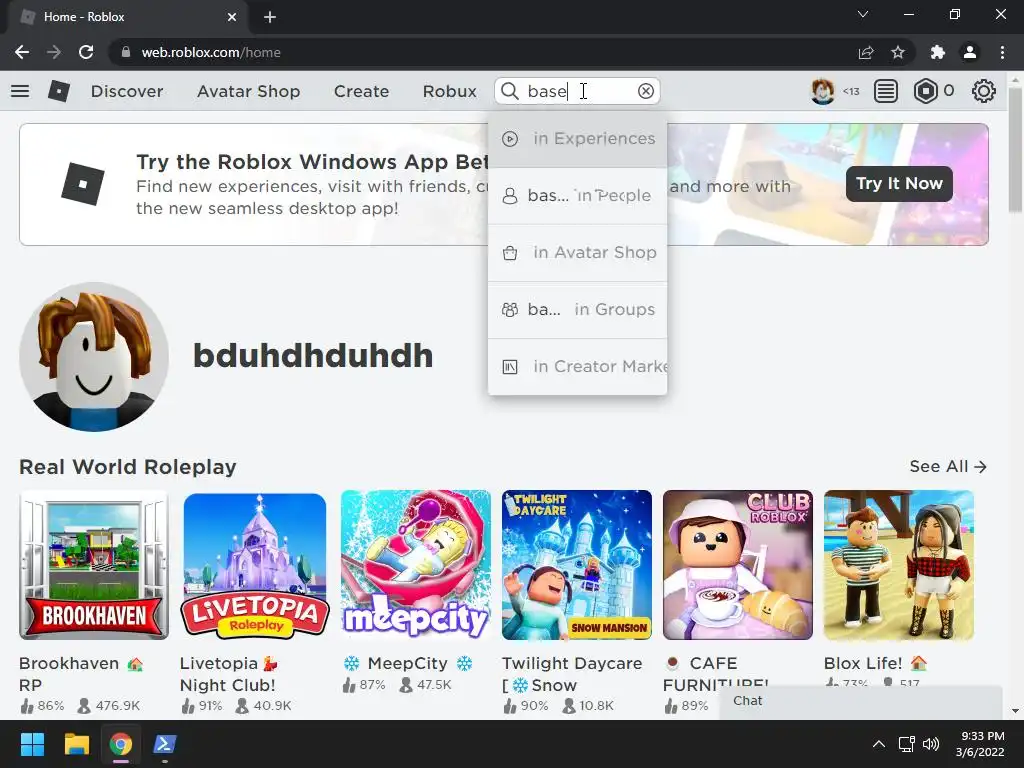The width and height of the screenshot is (1024, 768).
Task: Search base in Groups
Action: tap(577, 310)
